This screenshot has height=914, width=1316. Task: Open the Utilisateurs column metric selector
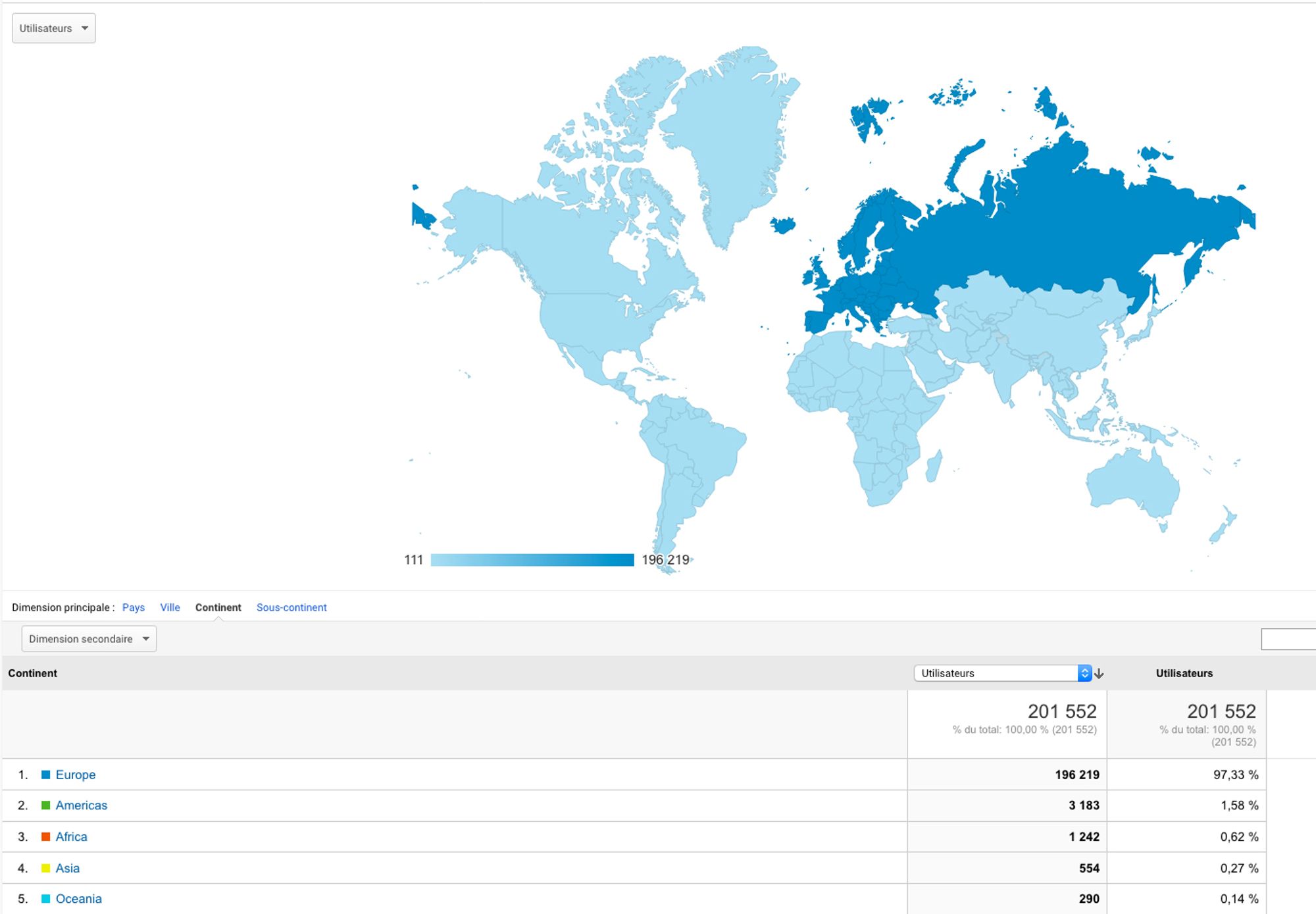pyautogui.click(x=1002, y=673)
